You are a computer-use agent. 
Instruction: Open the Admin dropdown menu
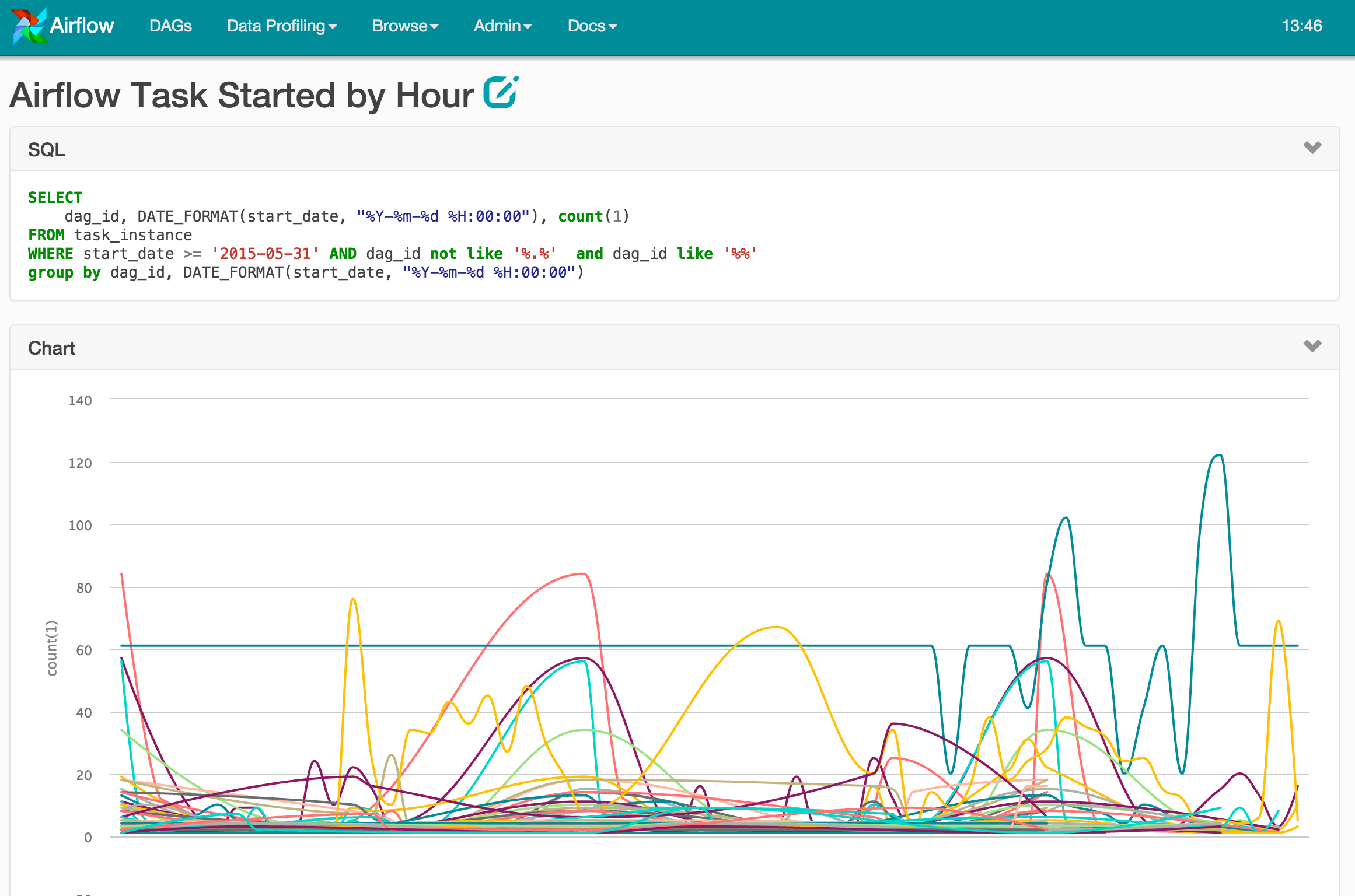(x=502, y=26)
